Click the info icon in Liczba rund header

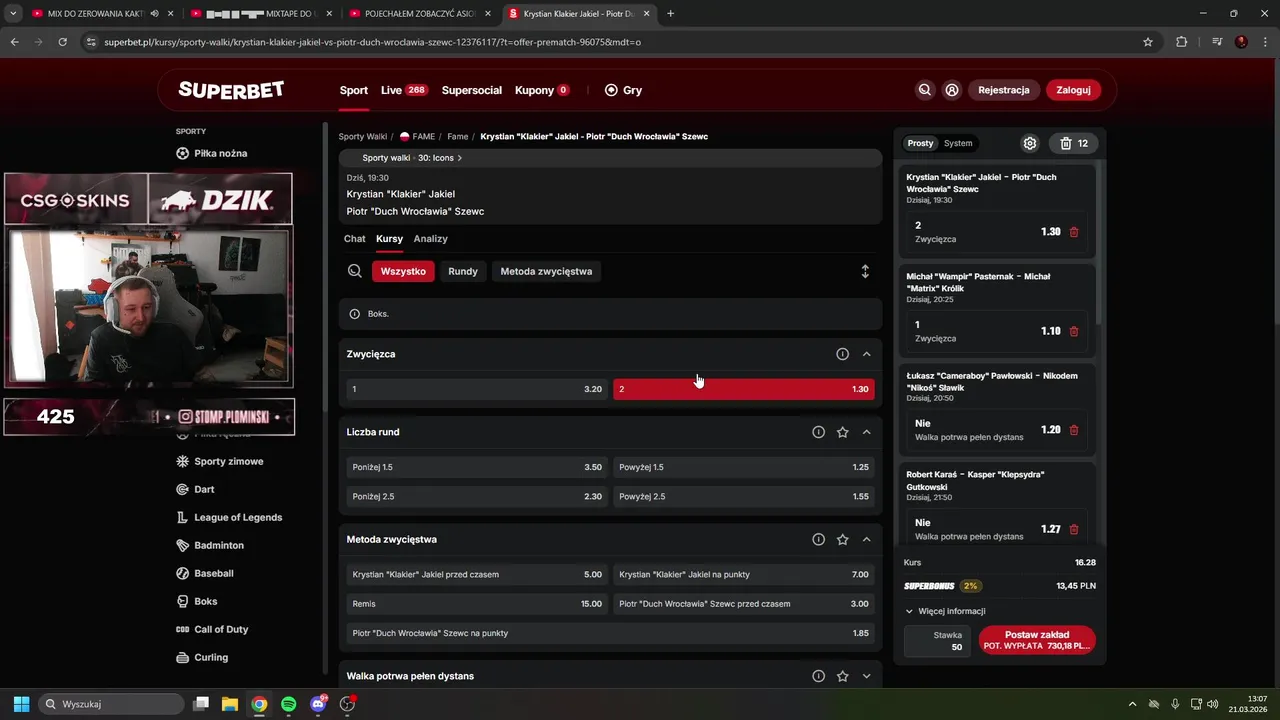click(818, 432)
